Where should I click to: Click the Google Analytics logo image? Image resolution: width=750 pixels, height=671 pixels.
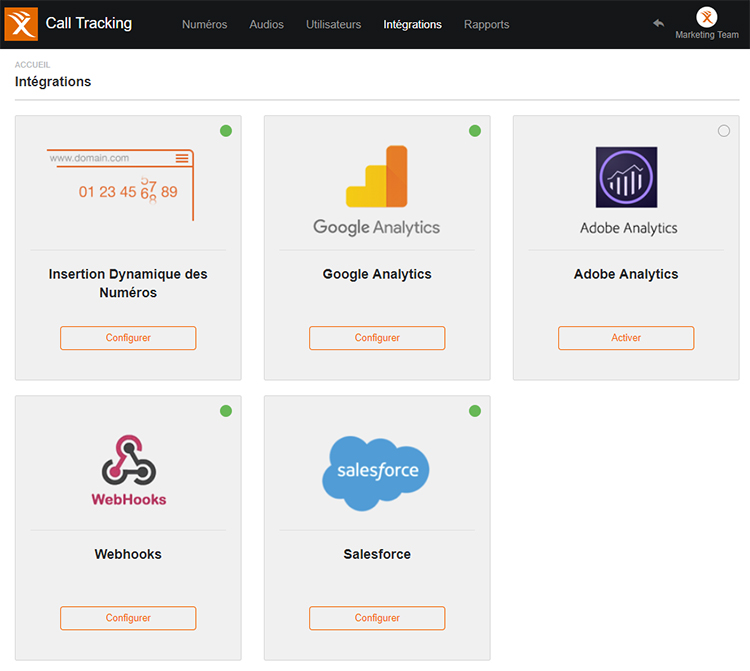click(377, 190)
